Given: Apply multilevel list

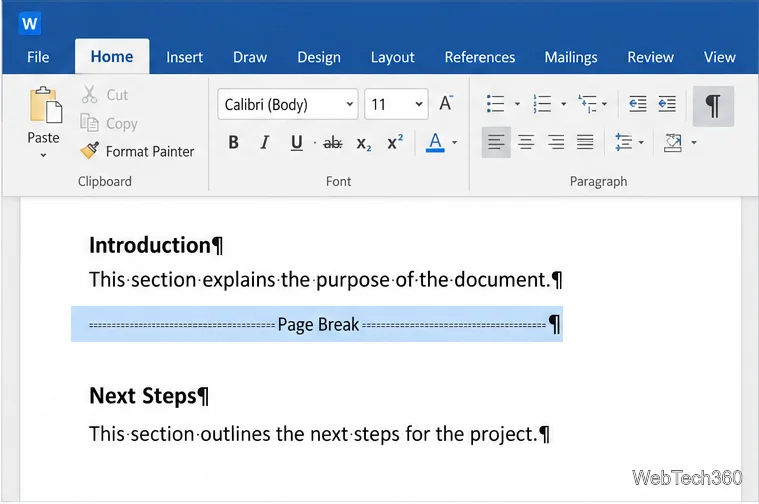Looking at the screenshot, I should 587,104.
